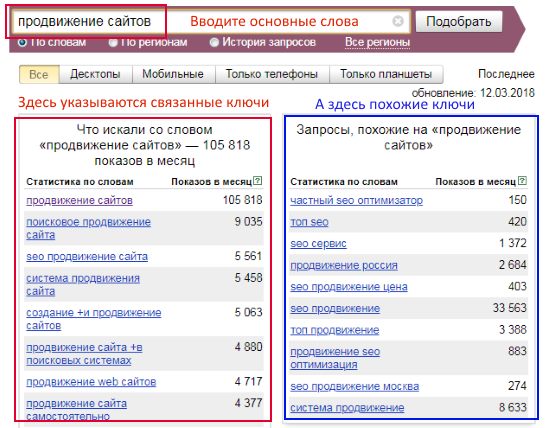Switch to the Только планшеты tab
550x428 pixels.
(x=386, y=74)
